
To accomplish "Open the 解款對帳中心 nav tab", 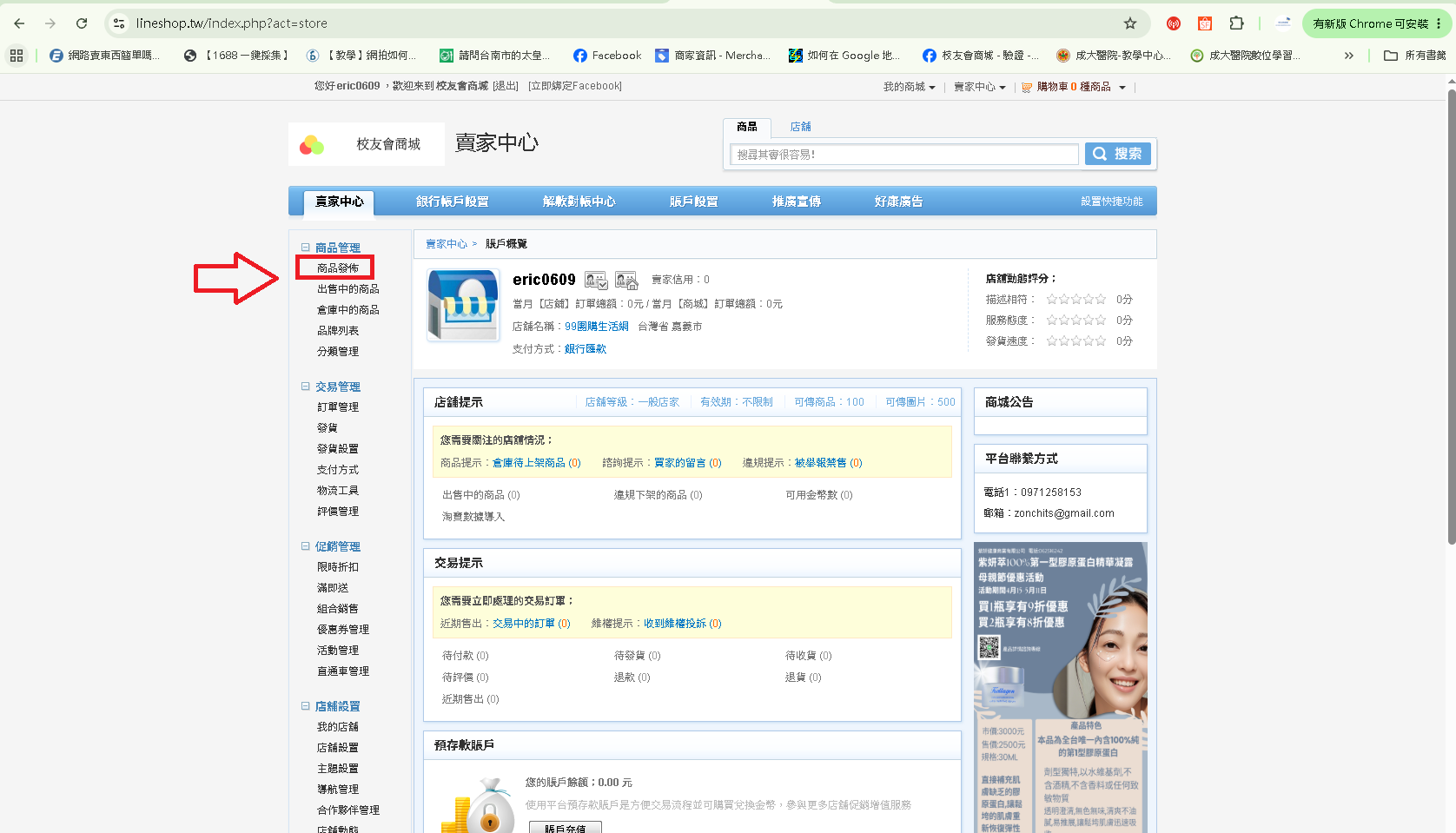I will (x=579, y=202).
